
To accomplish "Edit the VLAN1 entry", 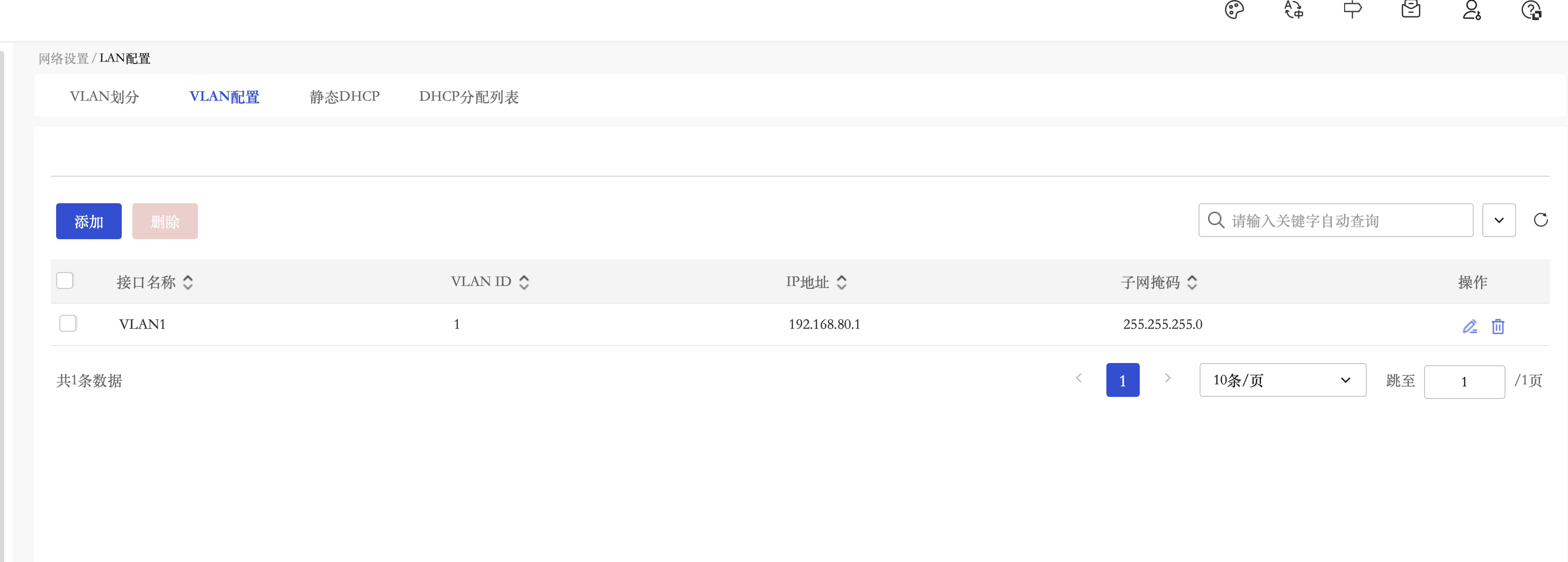I will (1470, 327).
